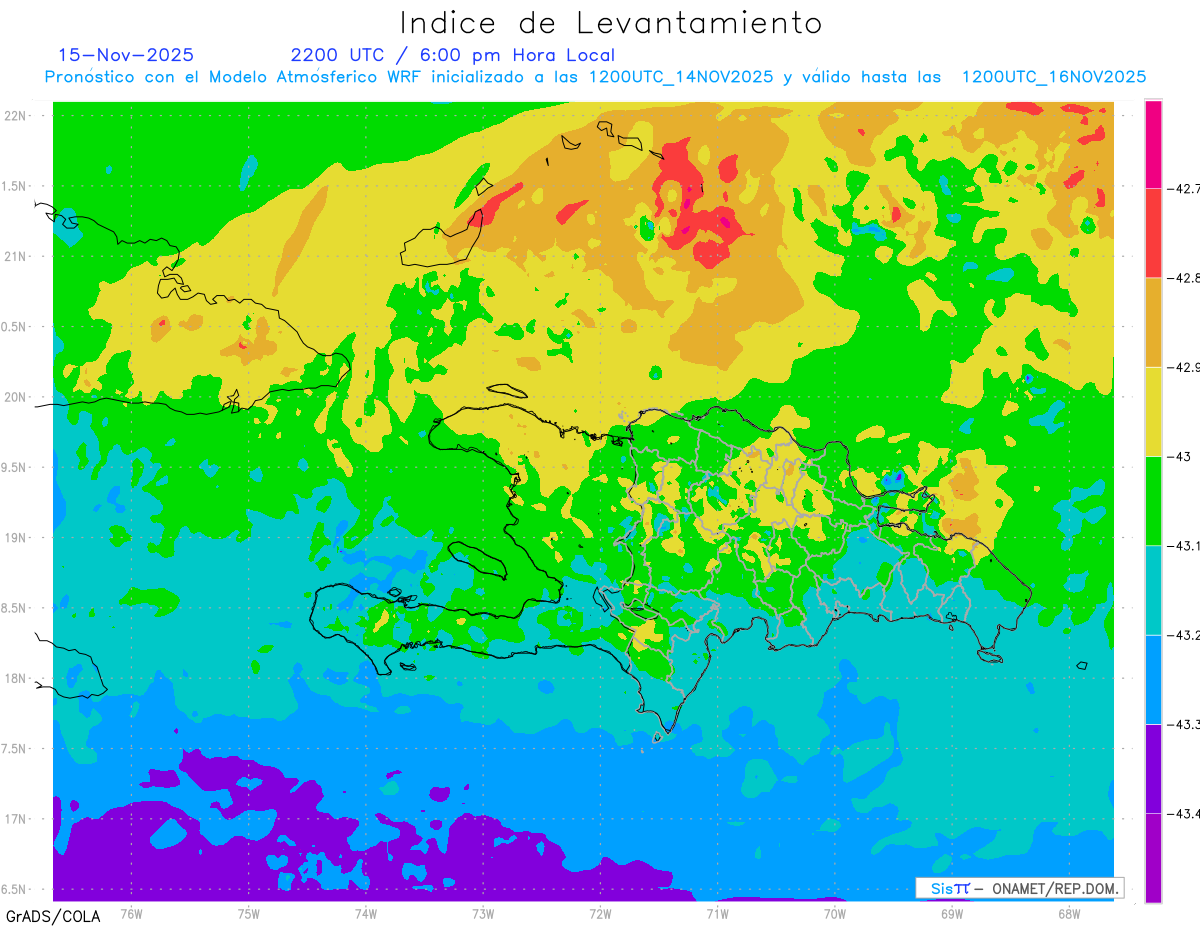Pick the bright blue segment of the color bar
The height and width of the screenshot is (927, 1200).
tap(1153, 679)
